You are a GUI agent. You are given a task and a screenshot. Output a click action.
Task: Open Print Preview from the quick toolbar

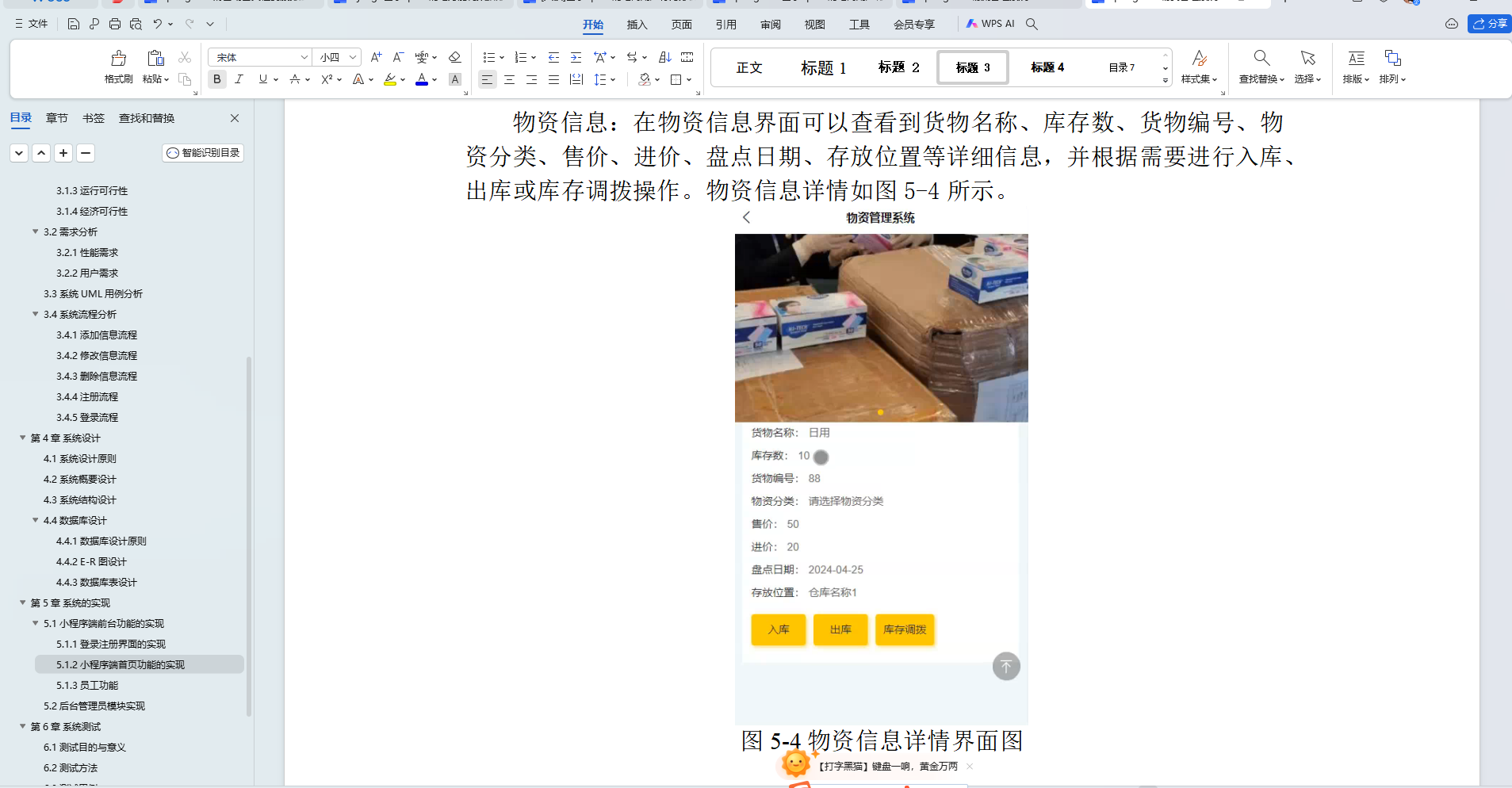pyautogui.click(x=136, y=24)
